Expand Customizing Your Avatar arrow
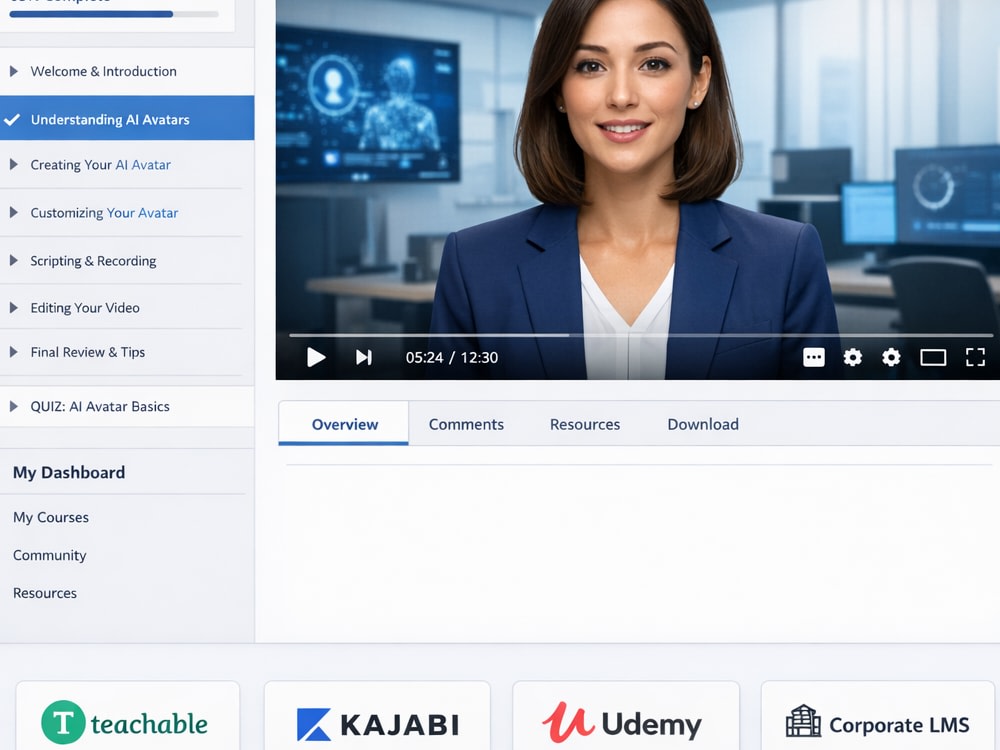The width and height of the screenshot is (1000, 750). 13,212
